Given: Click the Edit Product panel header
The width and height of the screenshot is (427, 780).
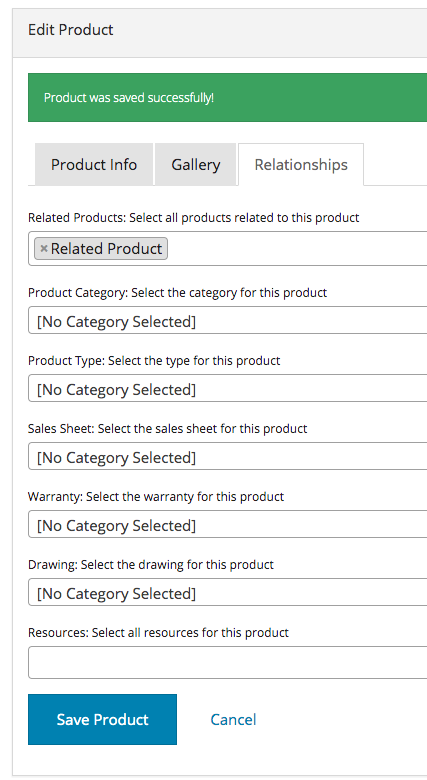Looking at the screenshot, I should click(x=220, y=30).
